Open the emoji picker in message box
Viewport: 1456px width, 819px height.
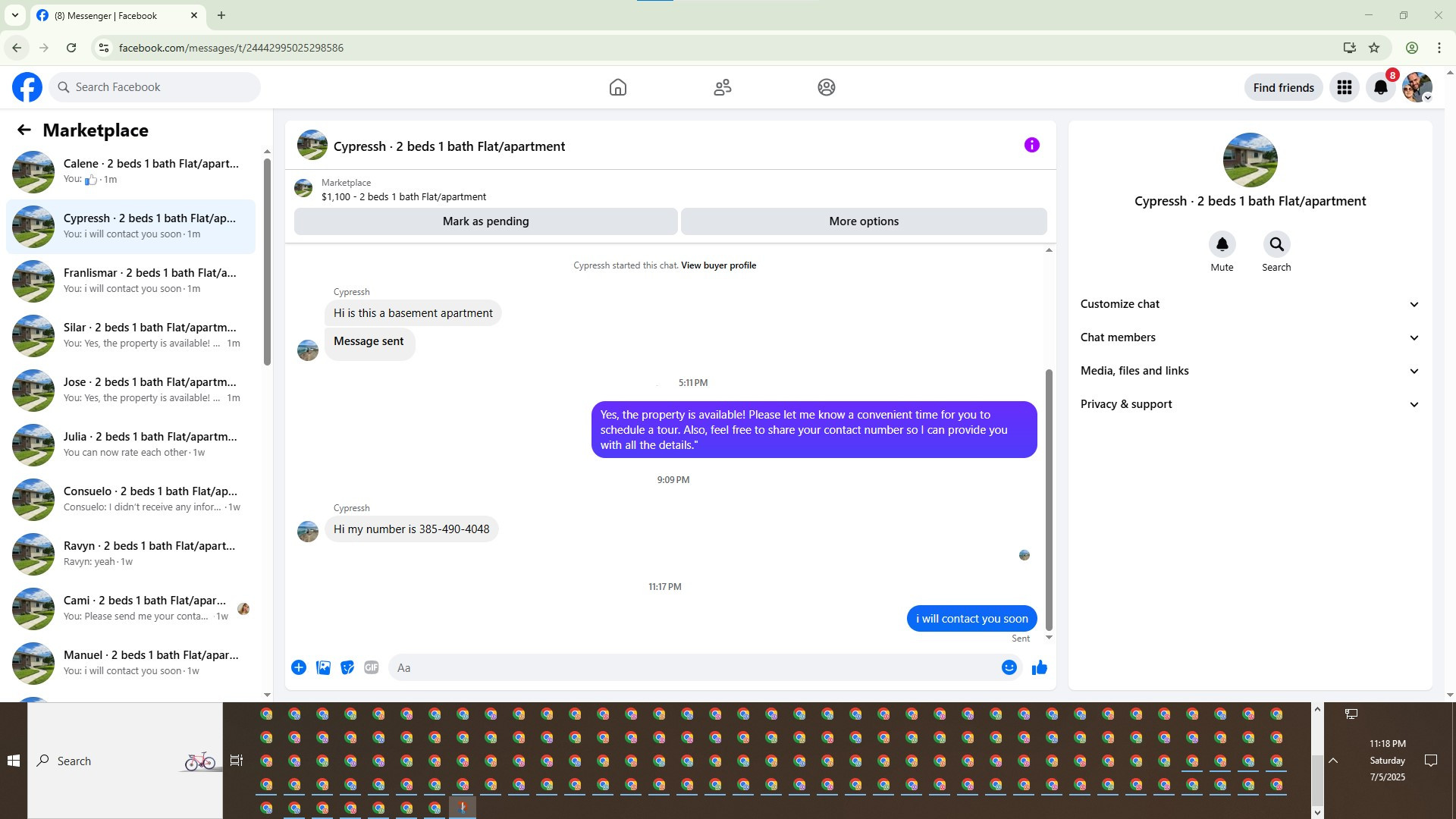(1009, 667)
